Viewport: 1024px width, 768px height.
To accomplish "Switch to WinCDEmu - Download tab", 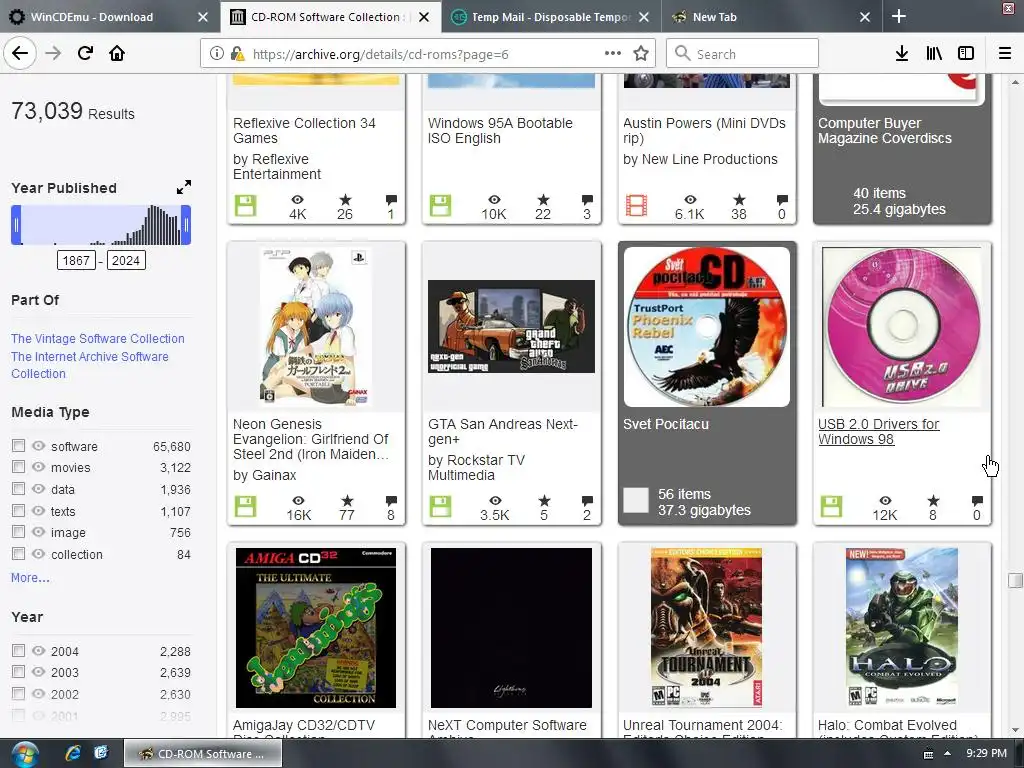I will [x=91, y=17].
